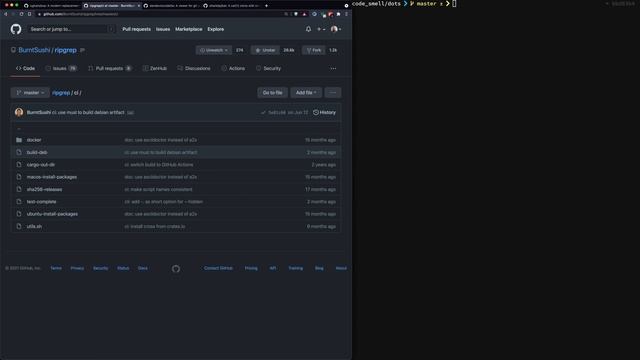Expand the Unwatch dropdown
The width and height of the screenshot is (640, 360).
(213, 50)
